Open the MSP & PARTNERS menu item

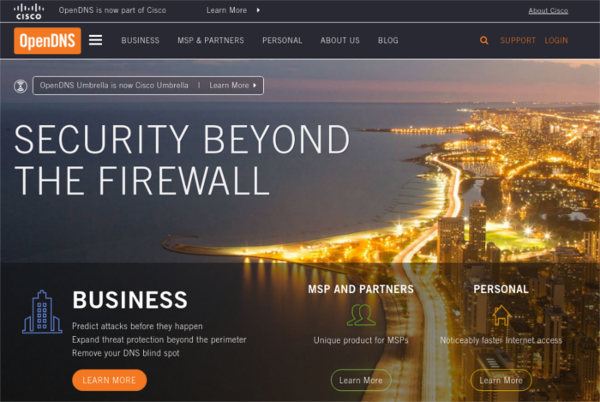pyautogui.click(x=210, y=41)
